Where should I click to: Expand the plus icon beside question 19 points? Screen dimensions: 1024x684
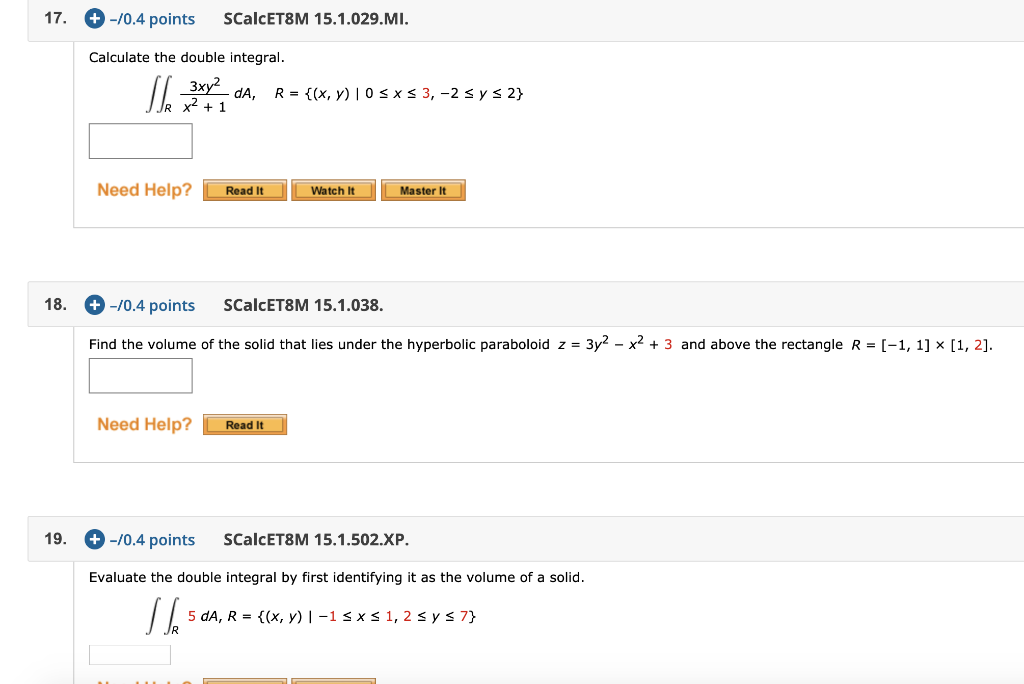click(93, 539)
